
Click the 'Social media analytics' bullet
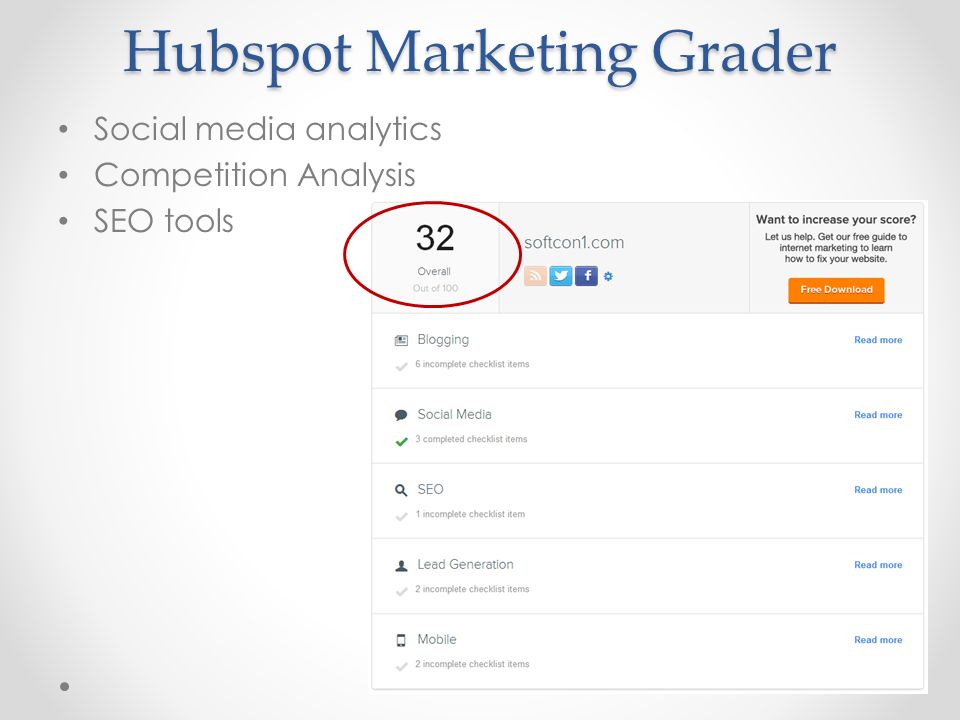[267, 129]
